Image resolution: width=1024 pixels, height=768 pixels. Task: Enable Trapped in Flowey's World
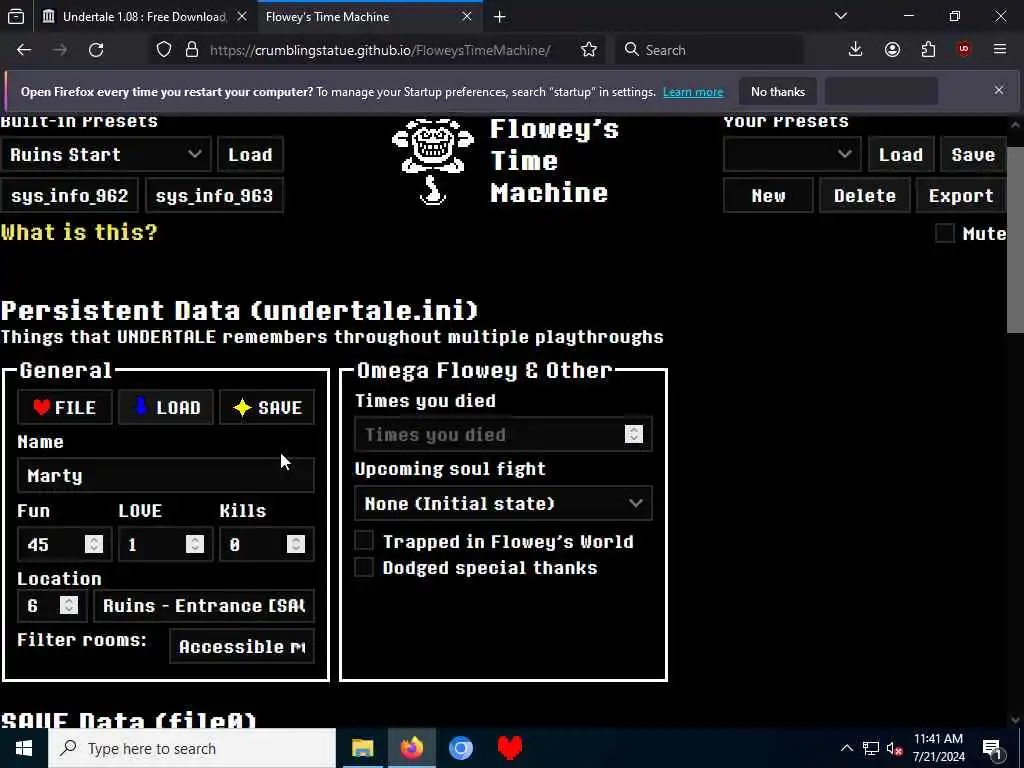pos(364,541)
